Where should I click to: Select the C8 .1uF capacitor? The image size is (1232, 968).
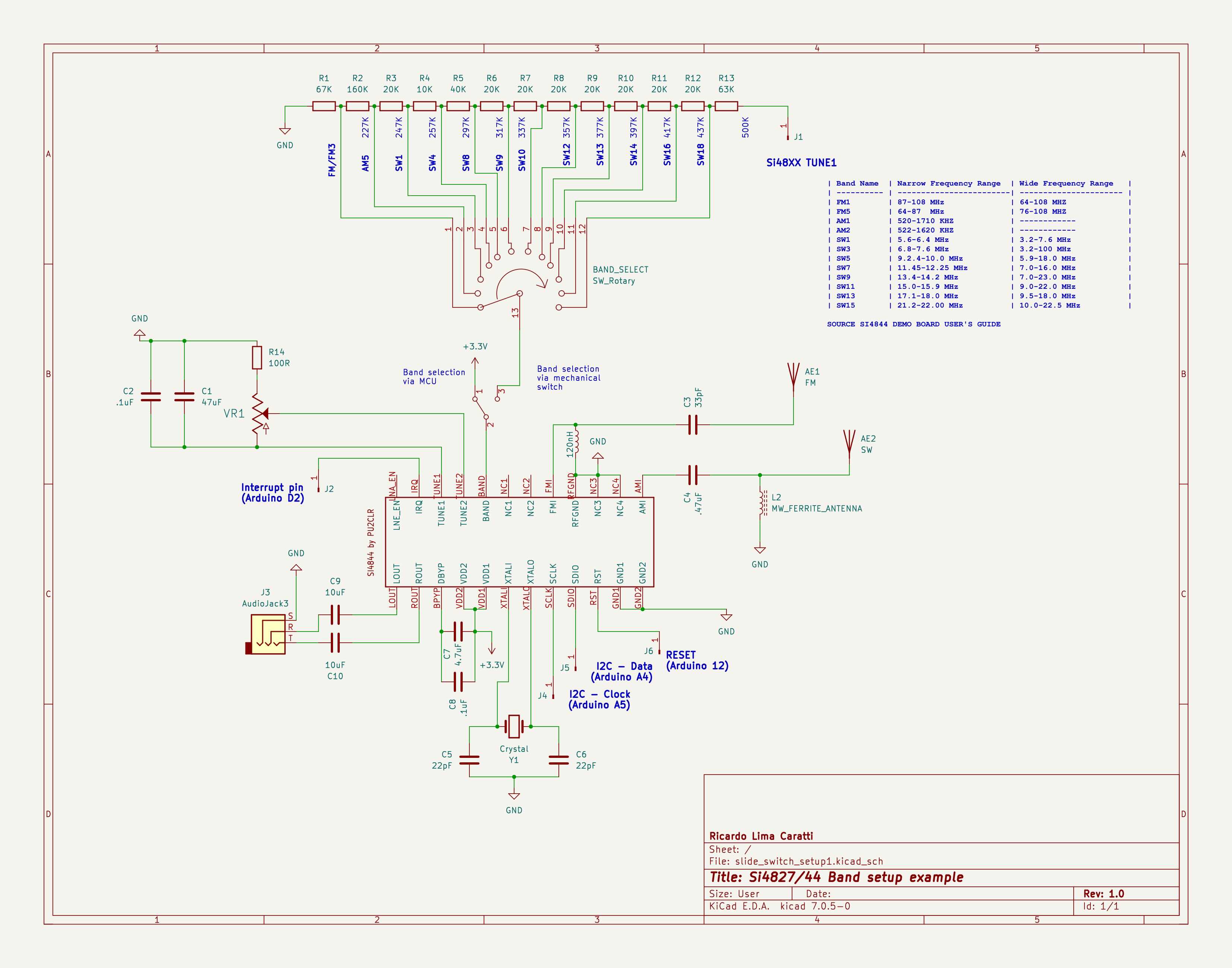(458, 682)
